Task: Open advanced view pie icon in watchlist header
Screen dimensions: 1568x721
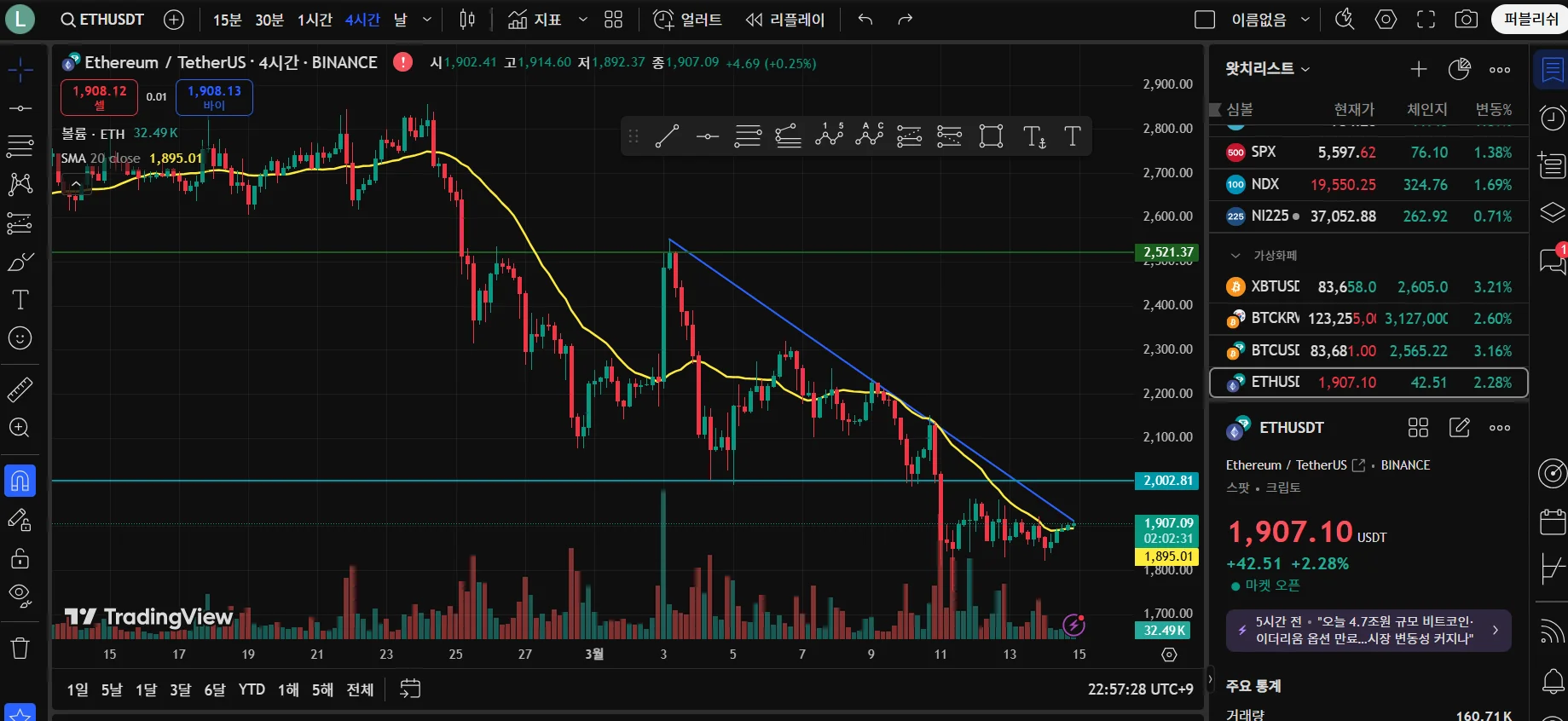Action: (x=1460, y=69)
